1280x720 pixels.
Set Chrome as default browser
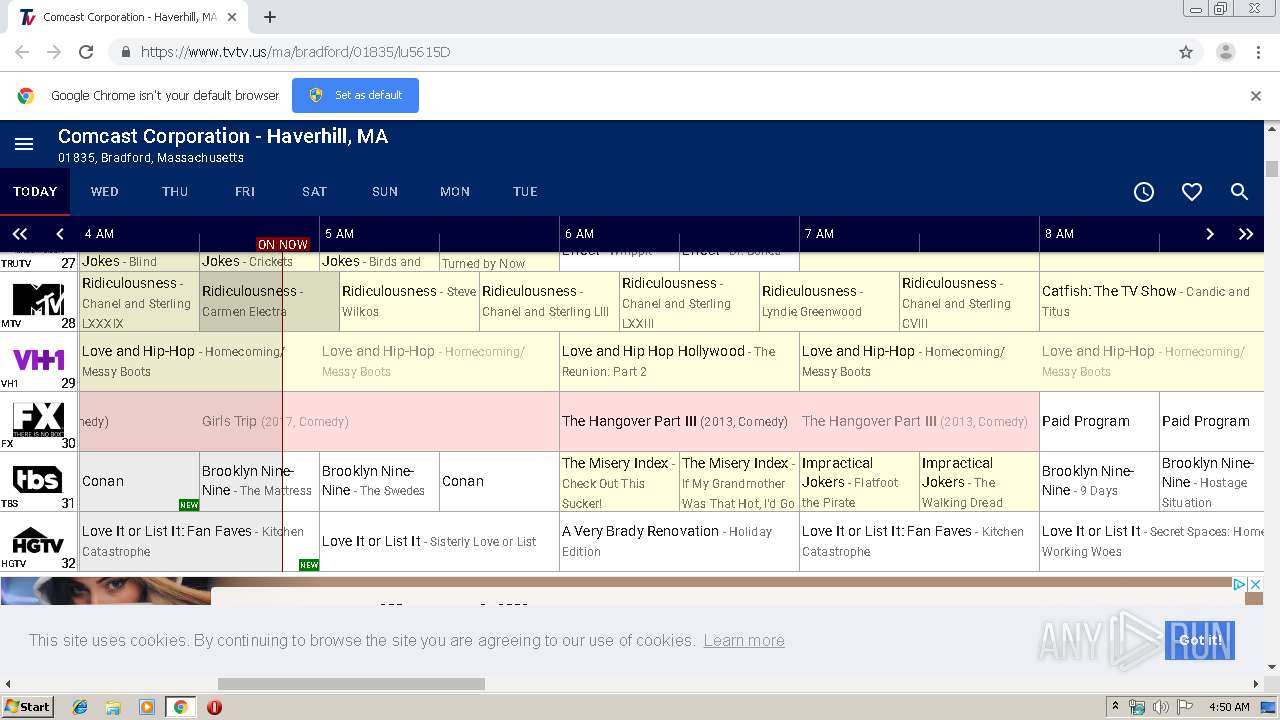[x=355, y=95]
